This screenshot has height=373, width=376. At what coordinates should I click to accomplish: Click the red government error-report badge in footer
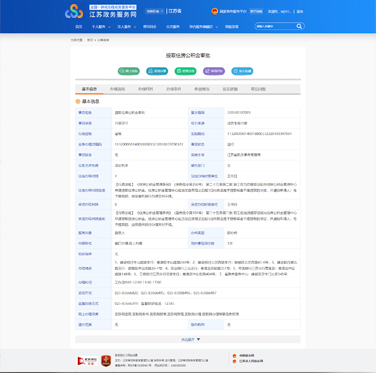click(87, 361)
